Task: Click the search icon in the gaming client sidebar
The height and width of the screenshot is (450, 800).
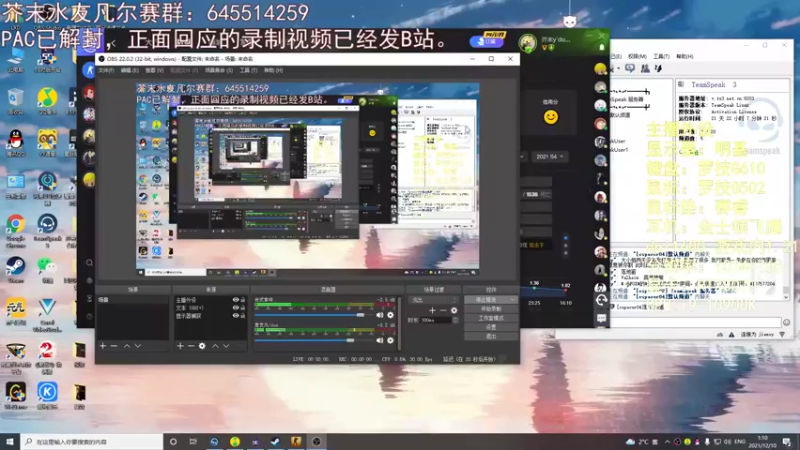Action: pyautogui.click(x=89, y=263)
